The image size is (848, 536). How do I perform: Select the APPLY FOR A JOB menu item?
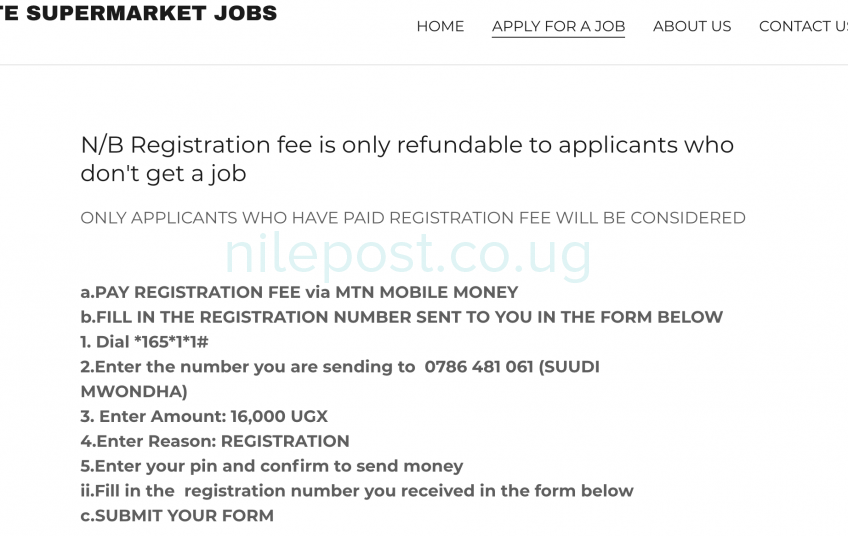[558, 26]
